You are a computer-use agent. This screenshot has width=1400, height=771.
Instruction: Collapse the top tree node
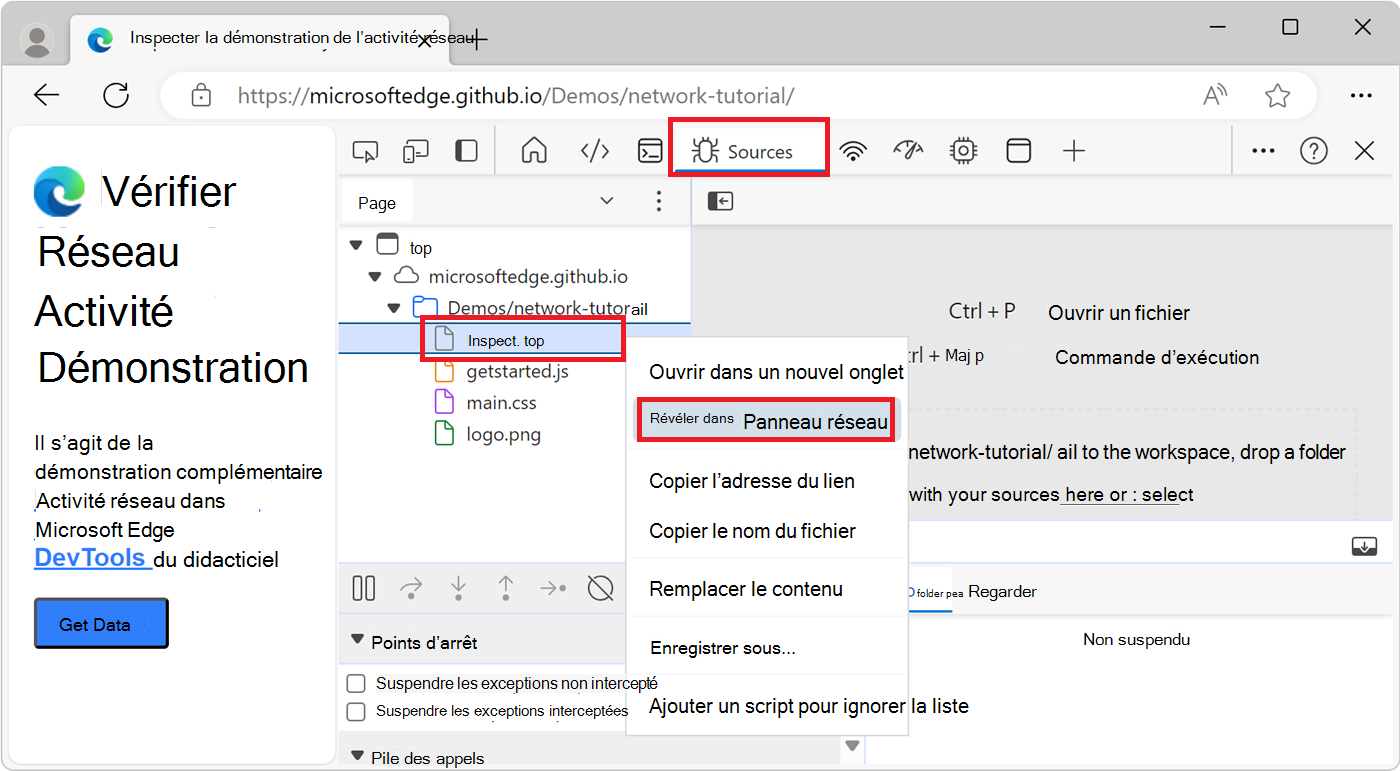(356, 245)
